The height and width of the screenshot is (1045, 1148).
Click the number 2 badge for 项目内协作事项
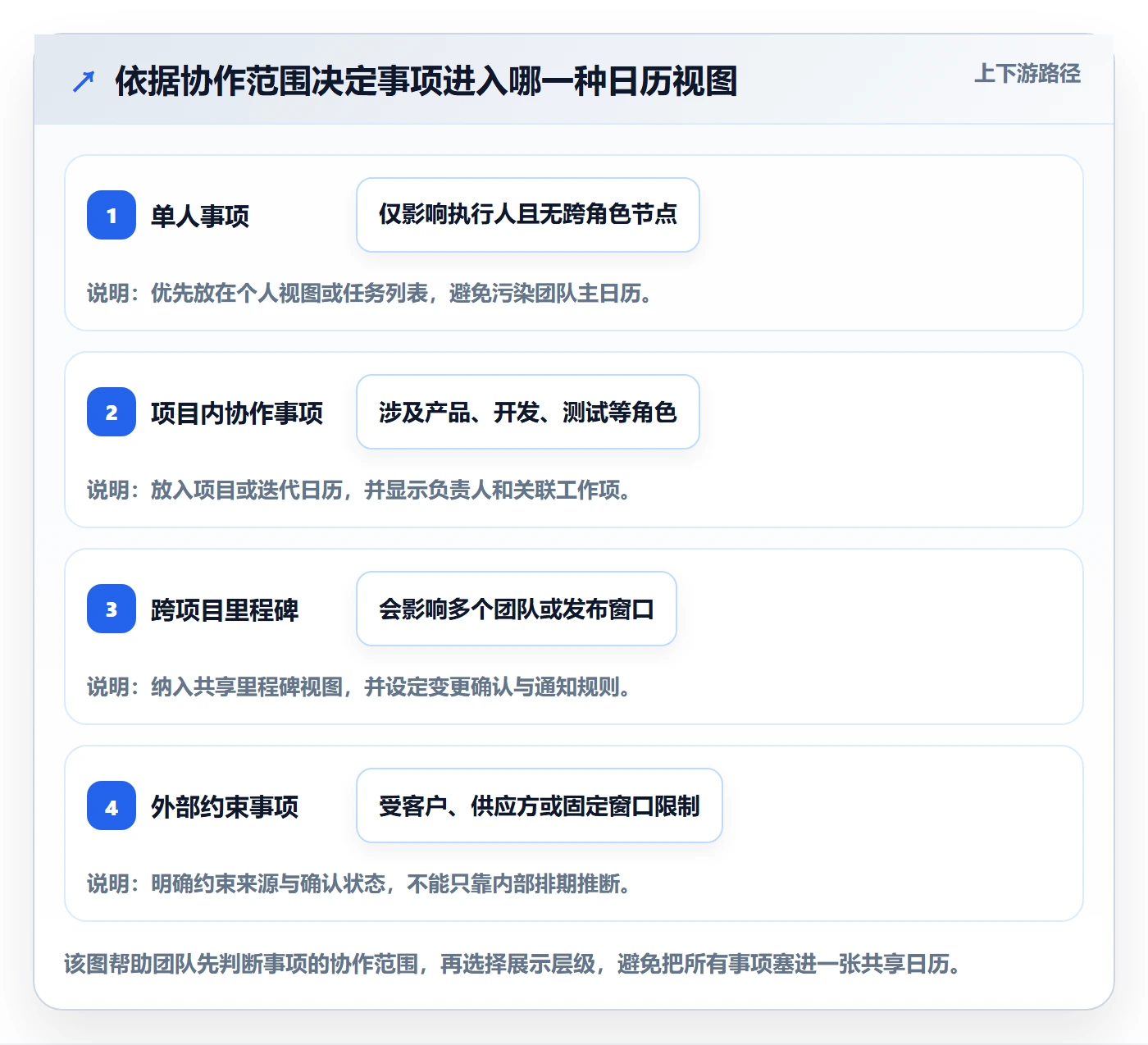(112, 412)
